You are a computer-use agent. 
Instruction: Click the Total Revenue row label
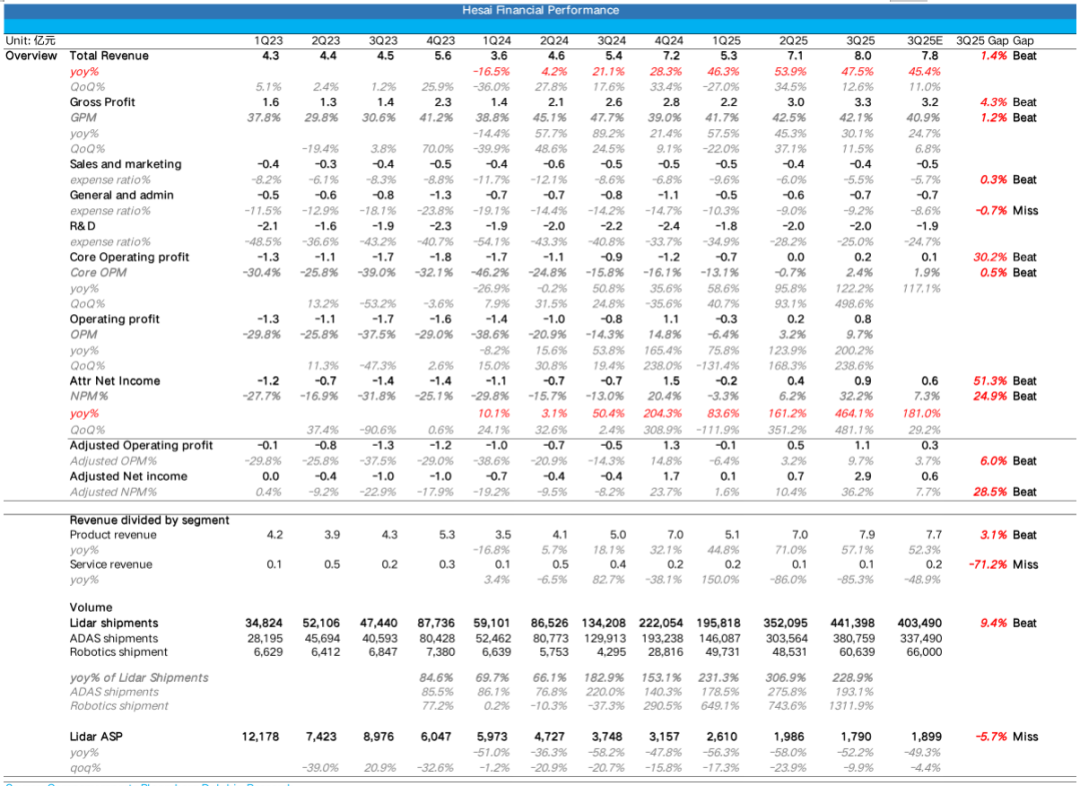(109, 56)
